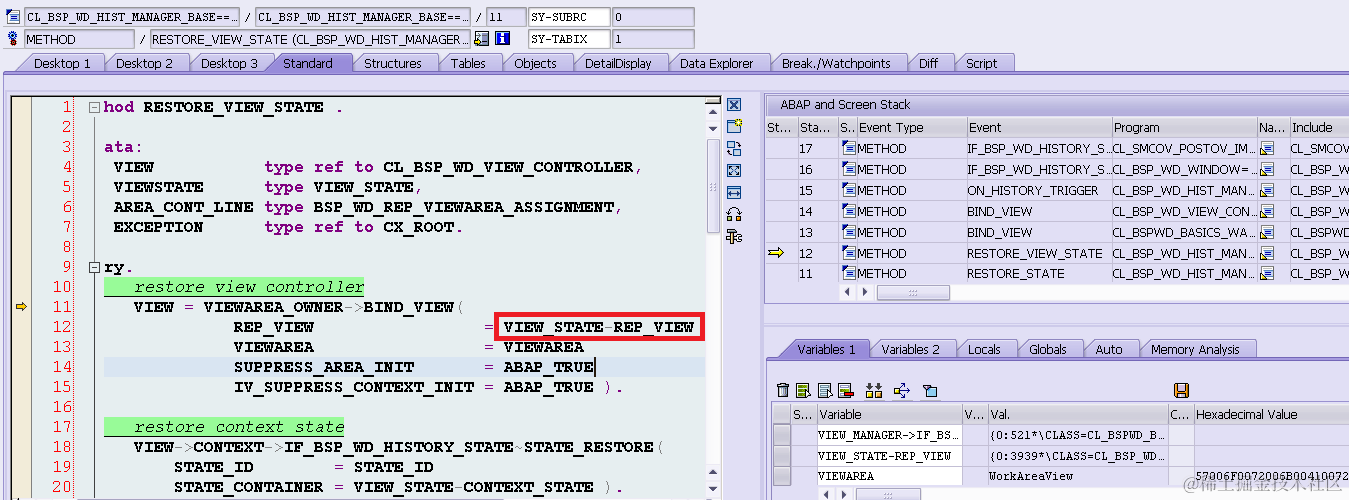Click the Hexadecimal Value column header
The image size is (1349, 500).
[1271, 414]
